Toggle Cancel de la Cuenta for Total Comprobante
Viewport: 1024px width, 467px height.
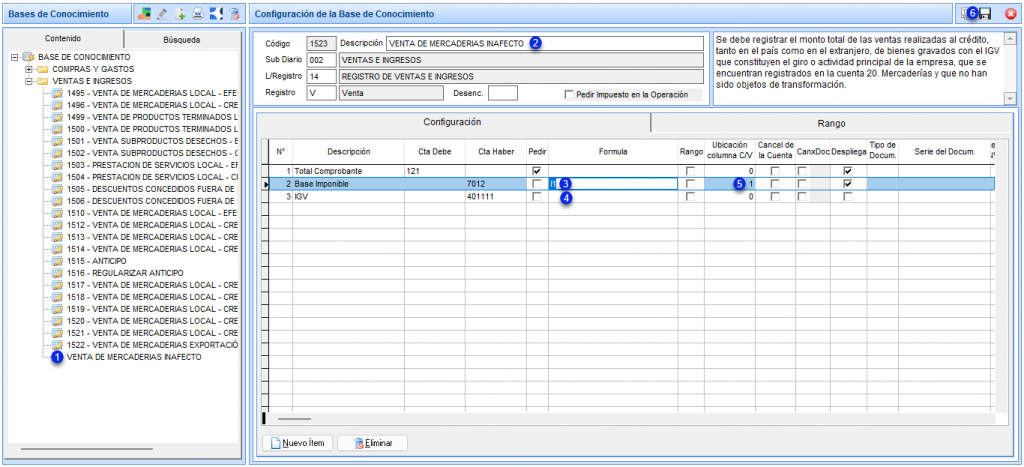tap(775, 170)
